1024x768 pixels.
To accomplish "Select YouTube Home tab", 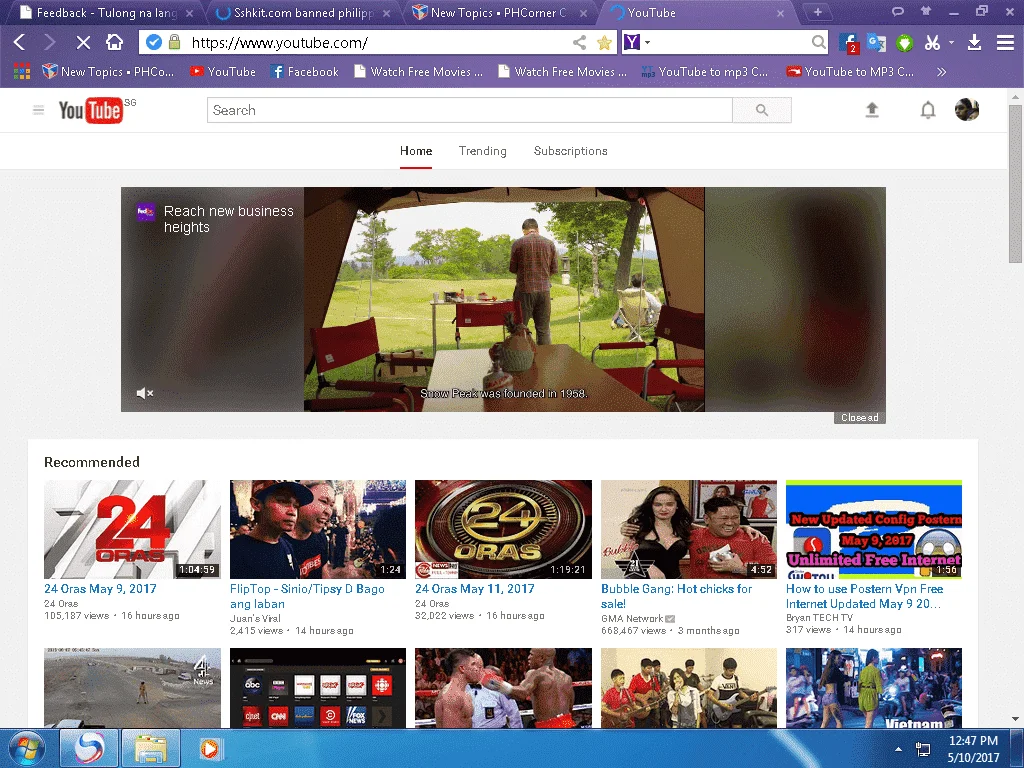I will 416,151.
